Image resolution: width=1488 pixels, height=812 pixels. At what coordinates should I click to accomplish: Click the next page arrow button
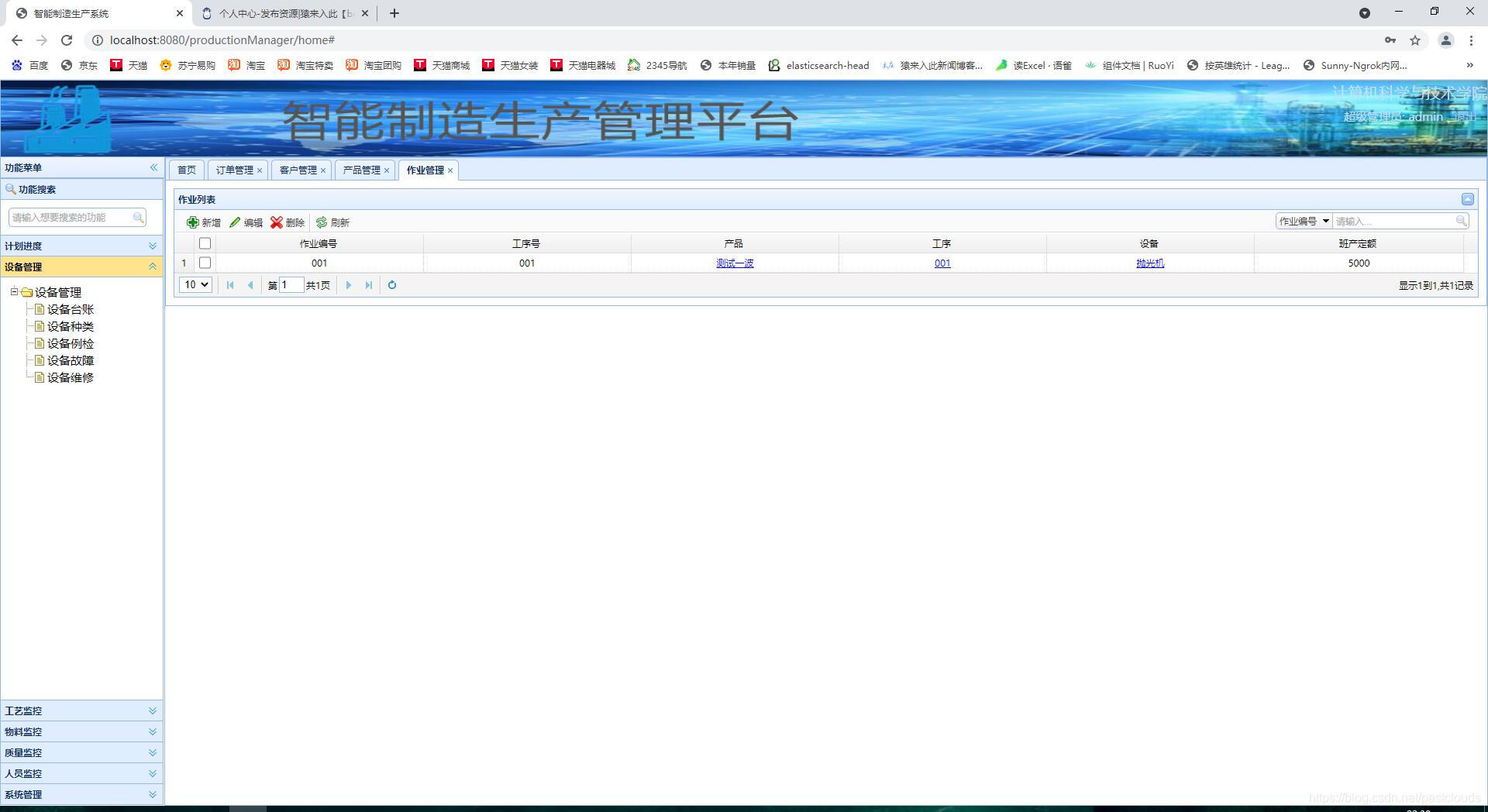pyautogui.click(x=349, y=285)
